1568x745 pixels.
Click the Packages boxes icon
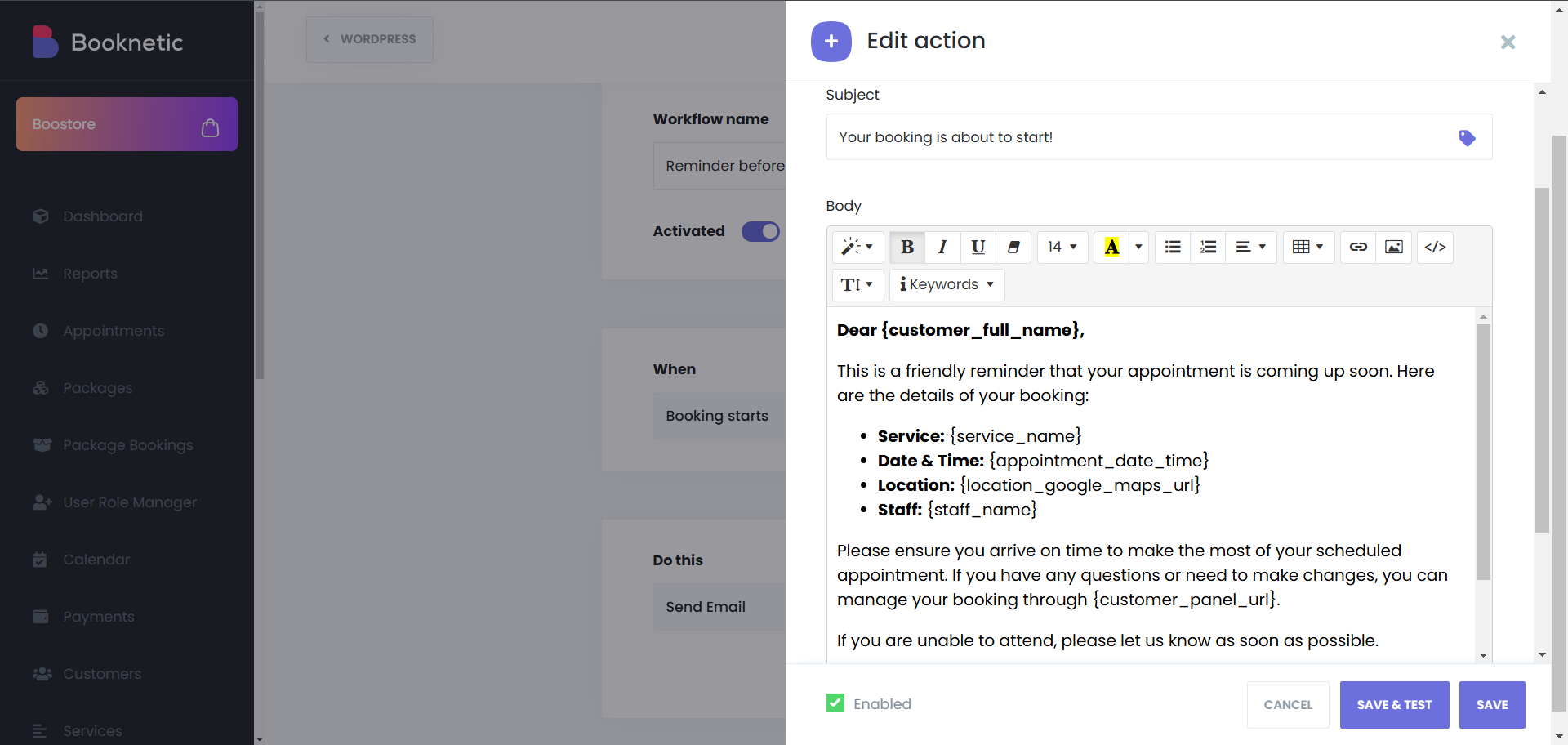tap(41, 388)
